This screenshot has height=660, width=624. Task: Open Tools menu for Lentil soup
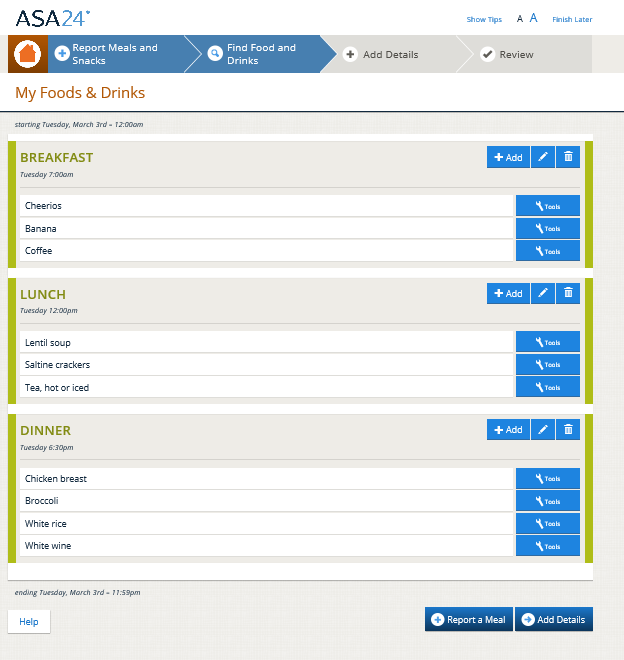[547, 343]
